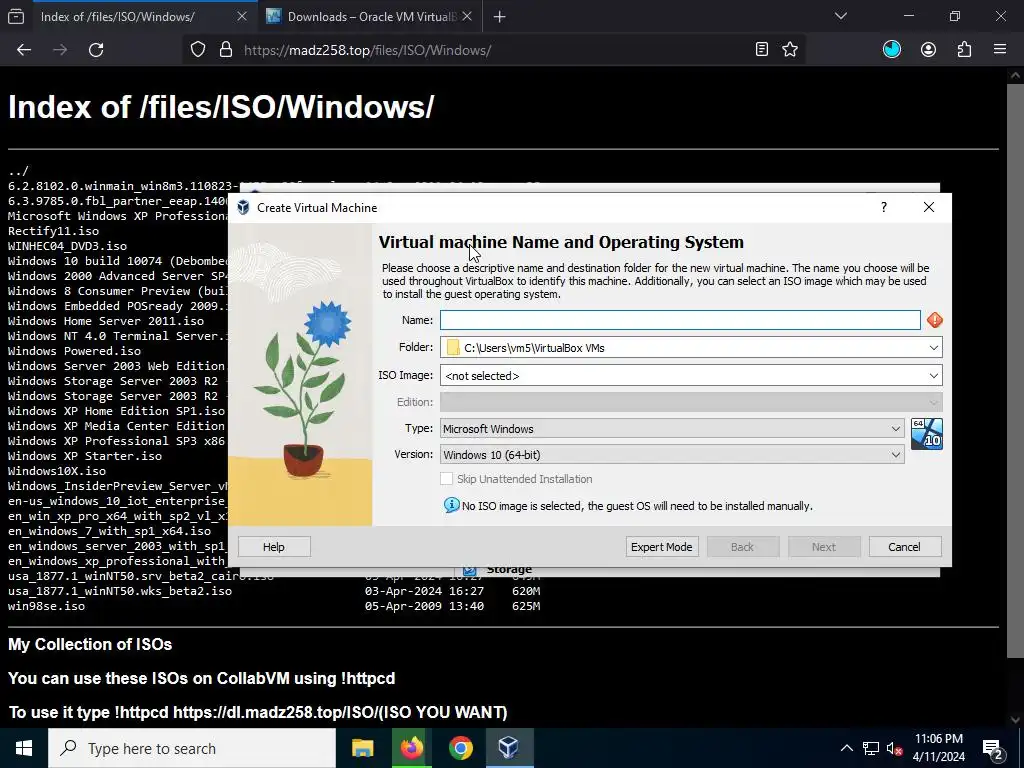Click the Windows 10 64-bit OS icon

click(x=927, y=434)
